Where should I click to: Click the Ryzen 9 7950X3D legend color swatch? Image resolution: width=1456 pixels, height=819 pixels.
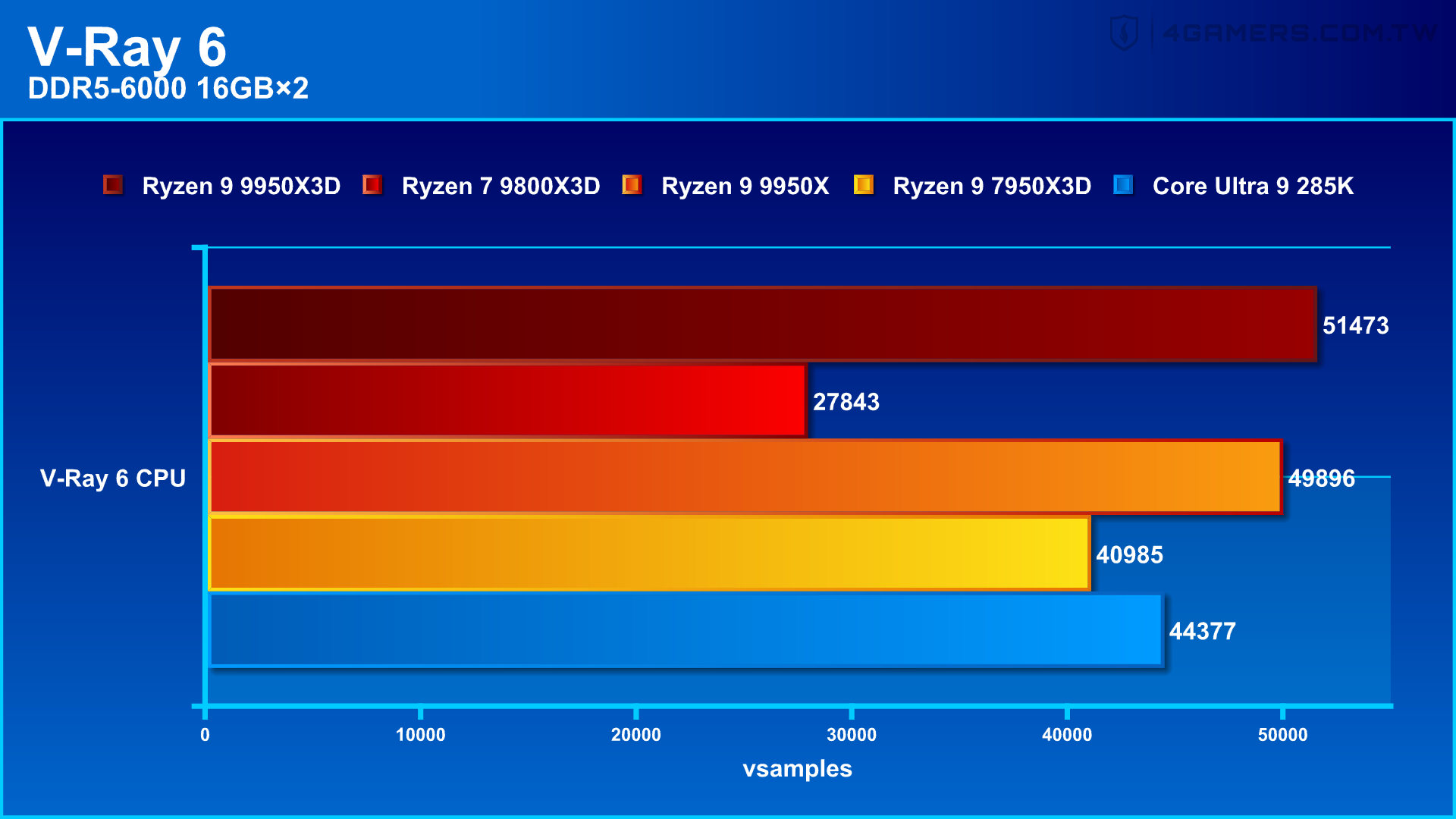864,184
